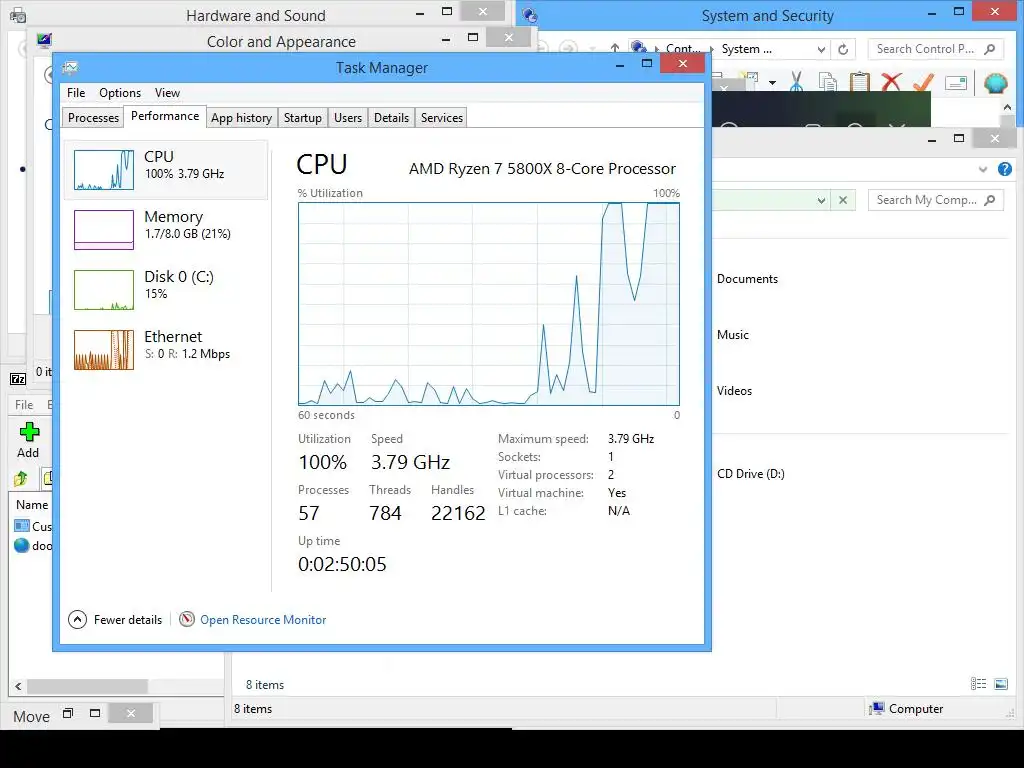This screenshot has width=1024, height=768.
Task: Click the Performance tab
Action: click(165, 116)
